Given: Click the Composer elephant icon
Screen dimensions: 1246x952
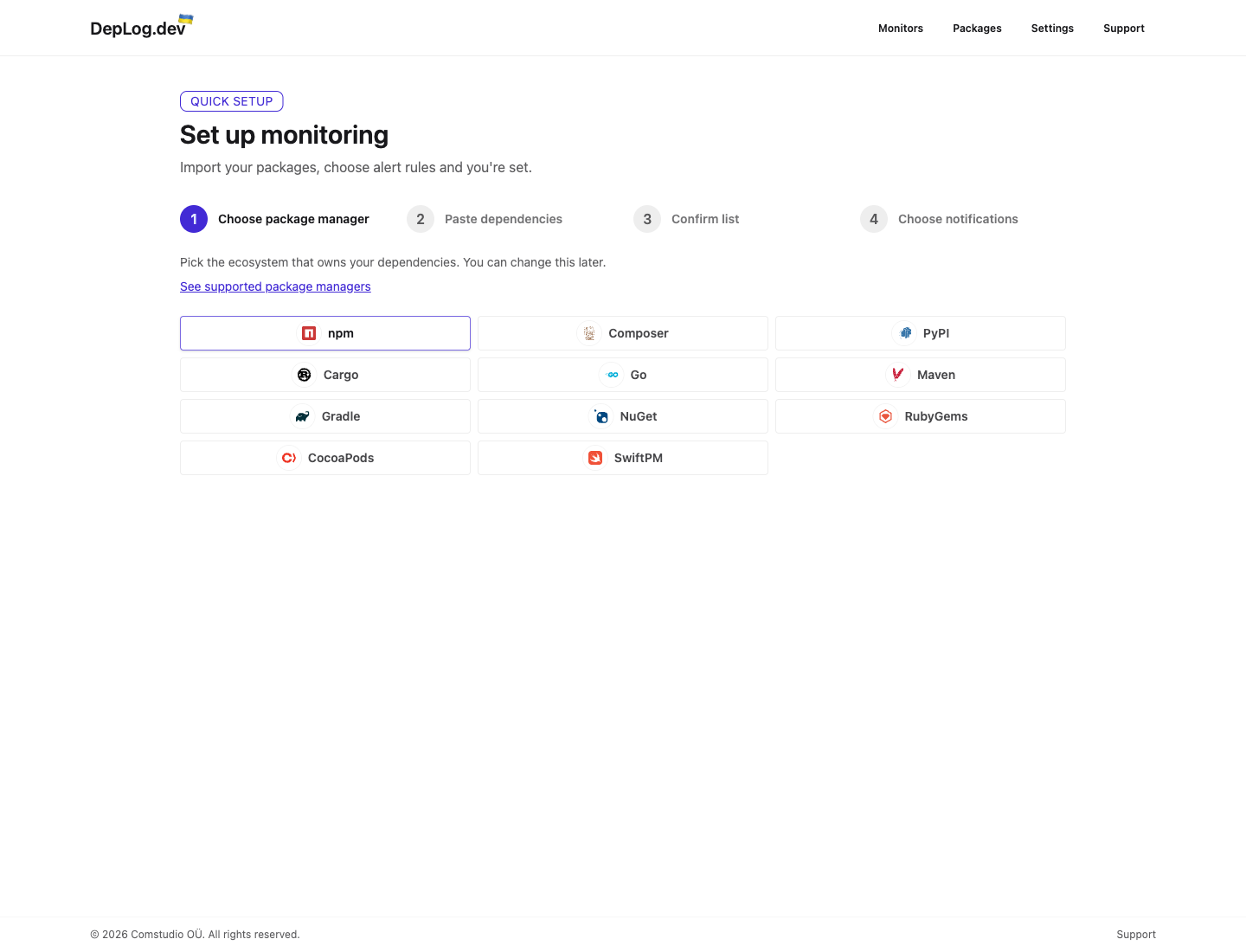Looking at the screenshot, I should pyautogui.click(x=589, y=332).
